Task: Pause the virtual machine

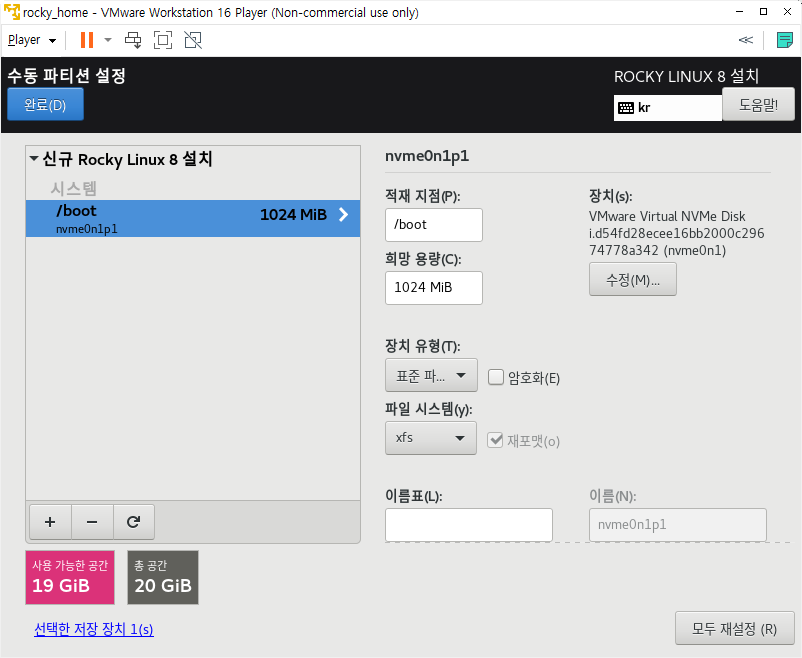Action: (x=87, y=40)
